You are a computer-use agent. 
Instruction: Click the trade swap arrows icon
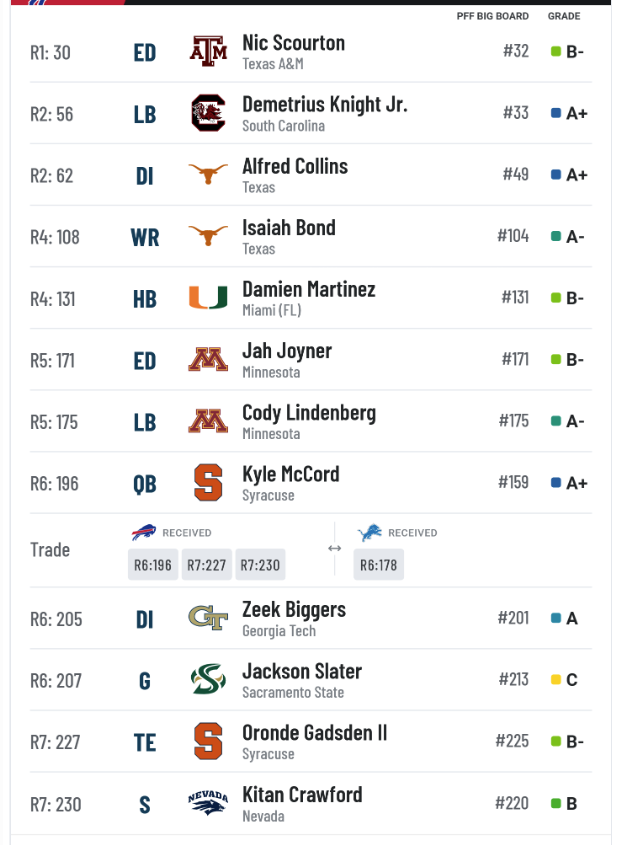coord(335,548)
